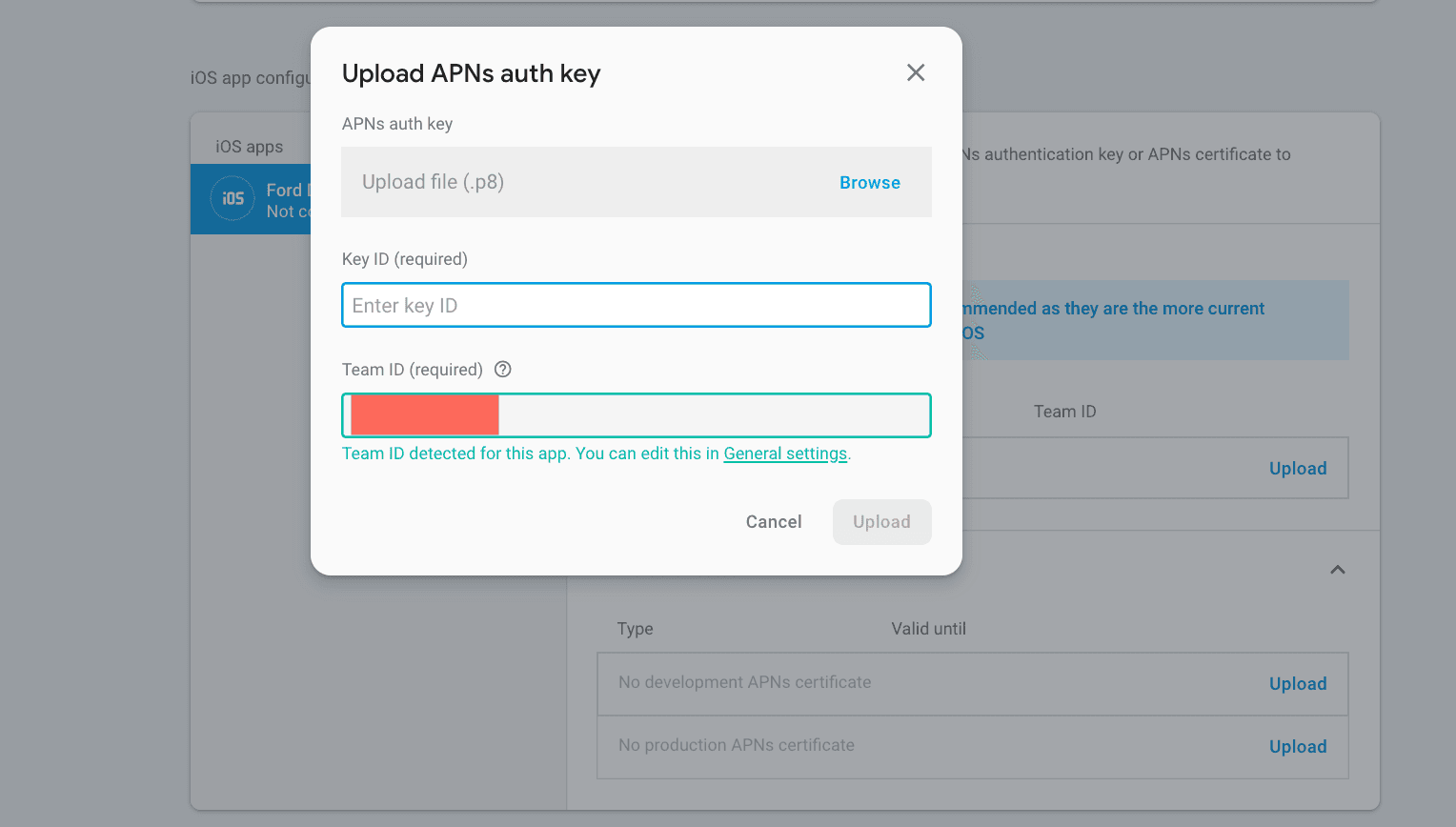Image resolution: width=1456 pixels, height=827 pixels.
Task: Collapse the APNs certificates section chevron
Action: [1337, 570]
